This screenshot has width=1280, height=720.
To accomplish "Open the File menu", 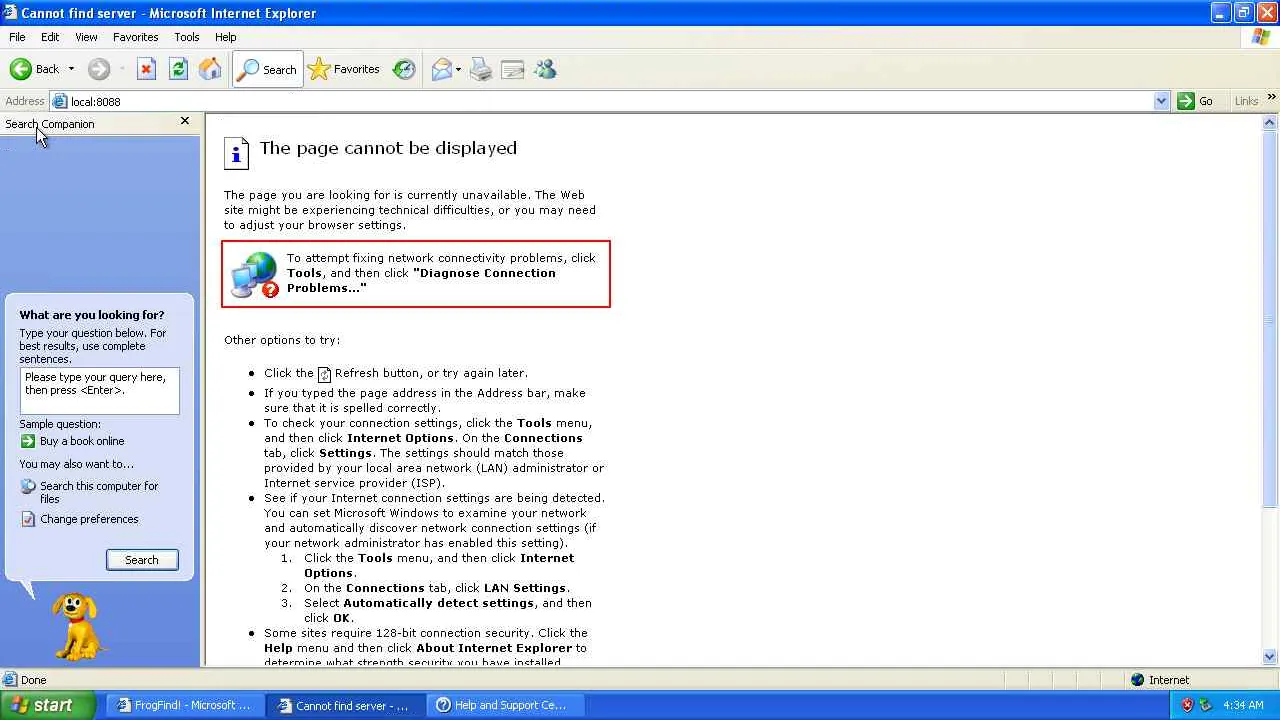I will point(17,37).
